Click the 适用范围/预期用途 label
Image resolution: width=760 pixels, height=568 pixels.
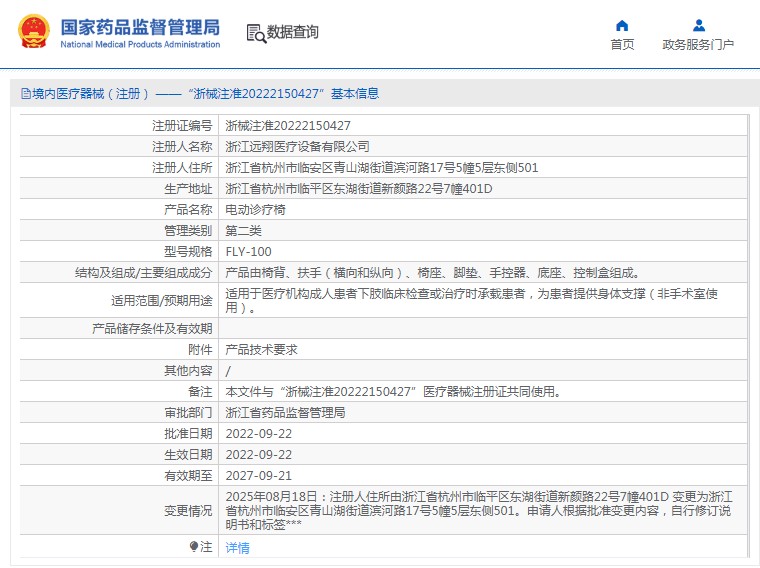pos(162,300)
